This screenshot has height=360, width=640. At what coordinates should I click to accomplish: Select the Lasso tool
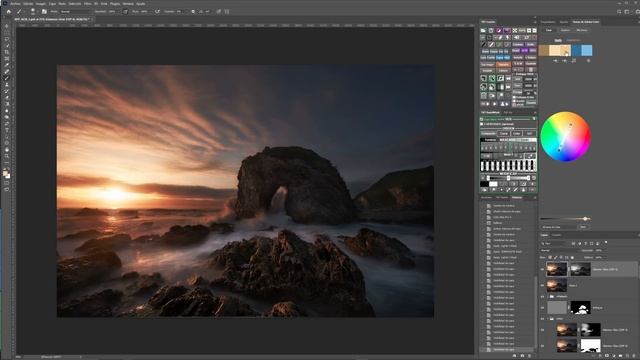point(7,39)
